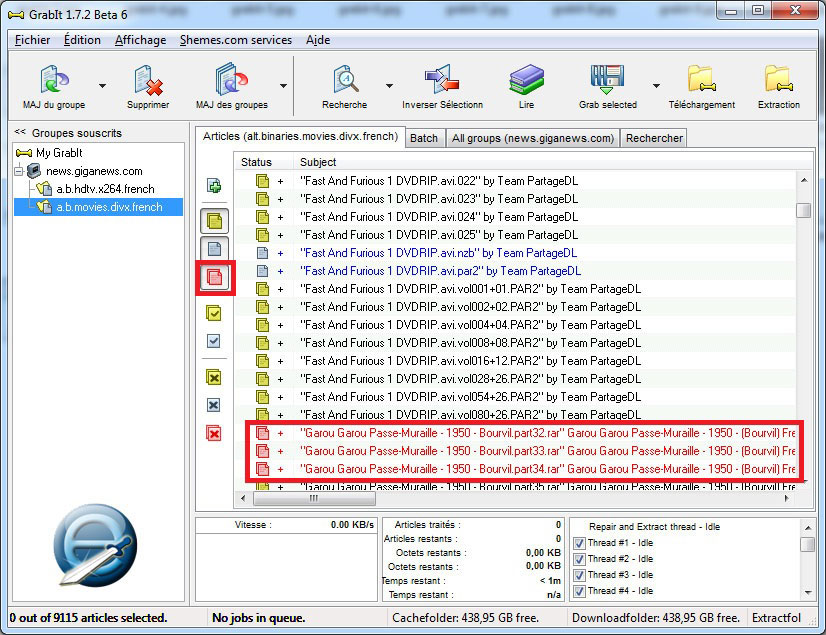Open the MAJ des groupes dropdown arrow

tap(283, 86)
